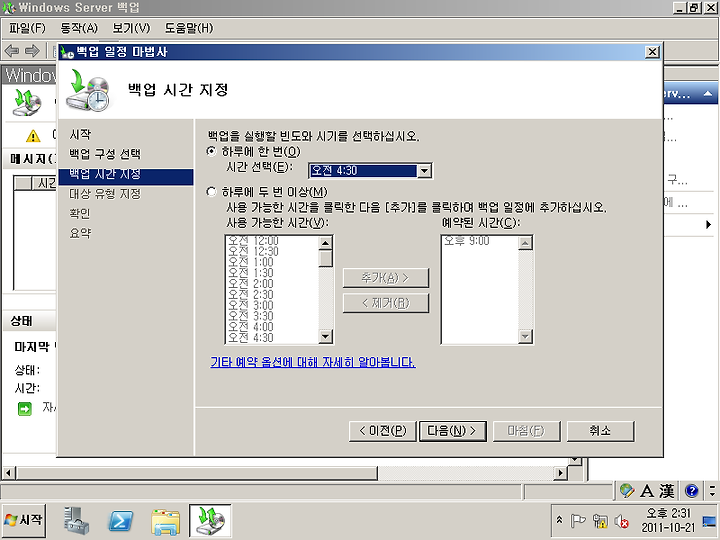Open the 도움말(H) menu

(189, 28)
